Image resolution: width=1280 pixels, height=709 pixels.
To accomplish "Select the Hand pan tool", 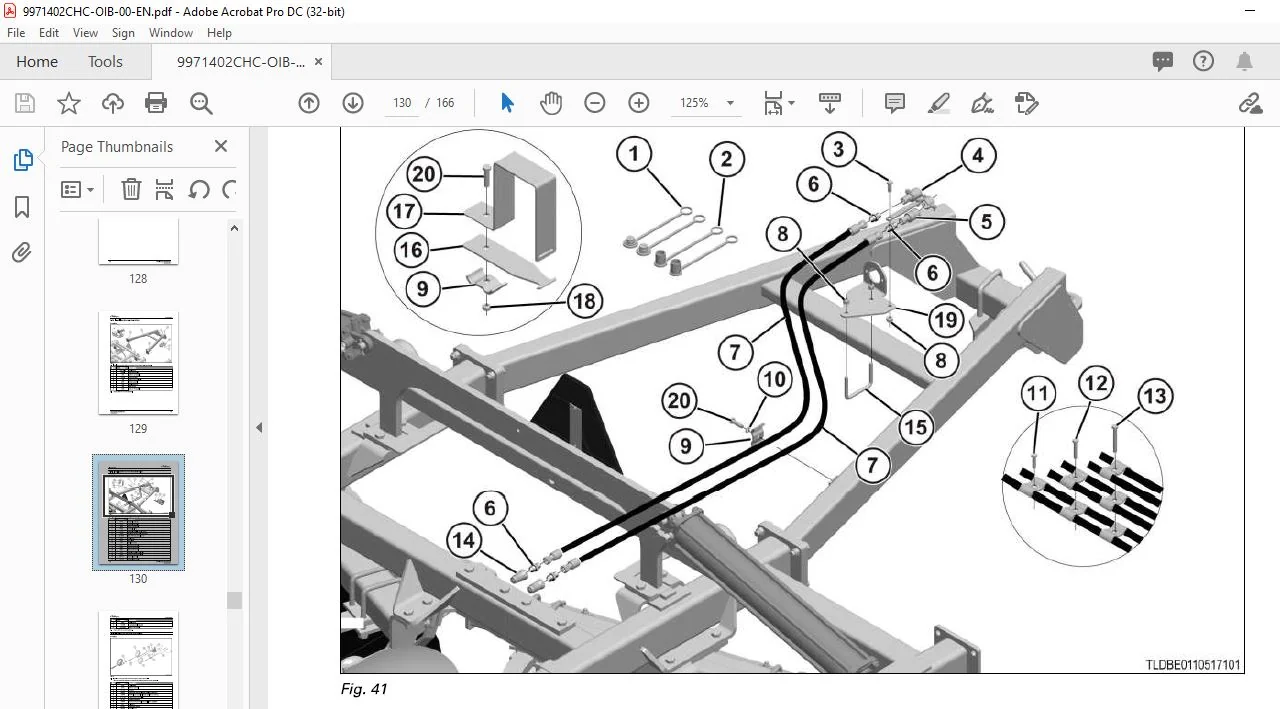I will (551, 103).
